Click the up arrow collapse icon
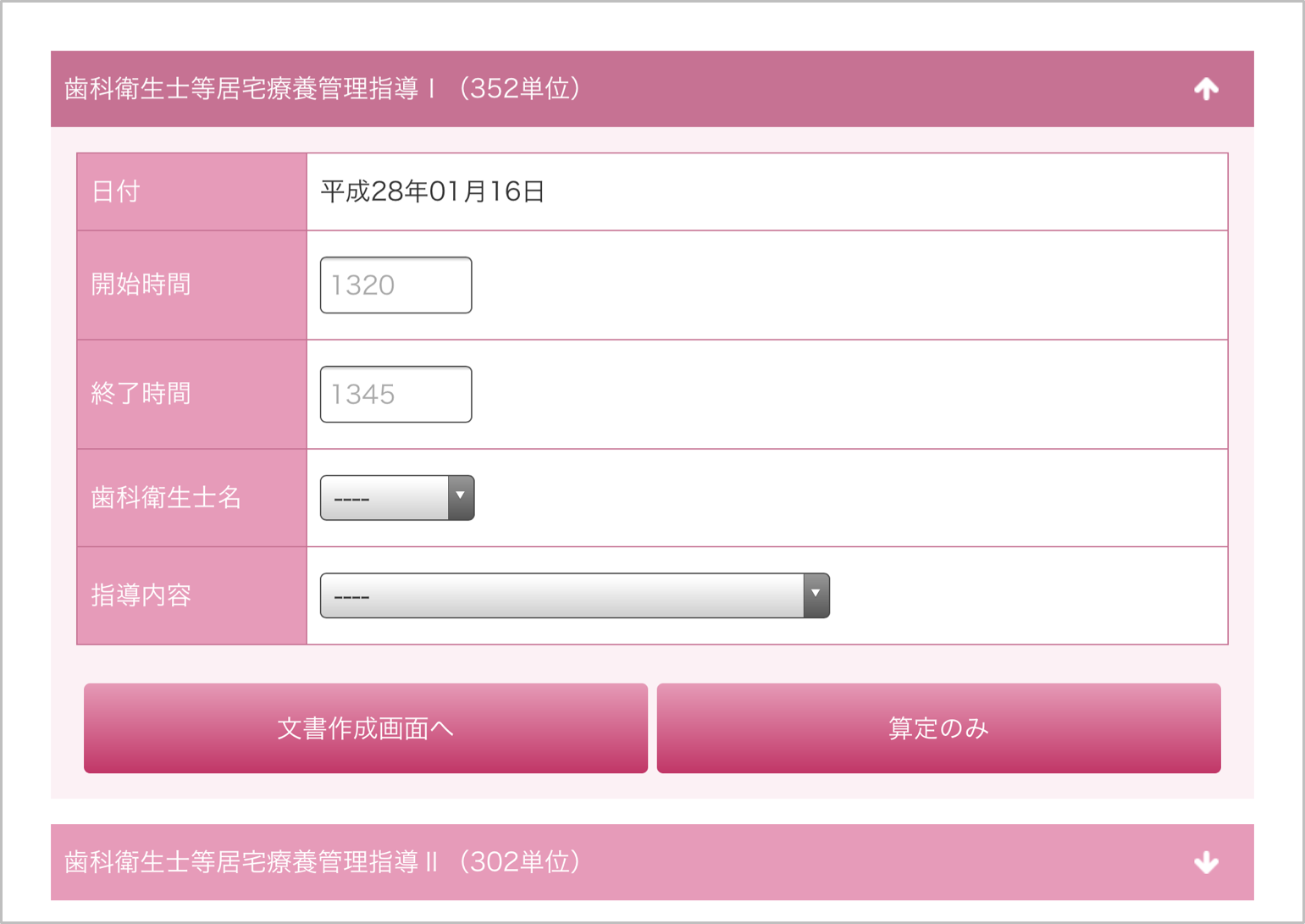This screenshot has height=924, width=1305. pyautogui.click(x=1206, y=89)
